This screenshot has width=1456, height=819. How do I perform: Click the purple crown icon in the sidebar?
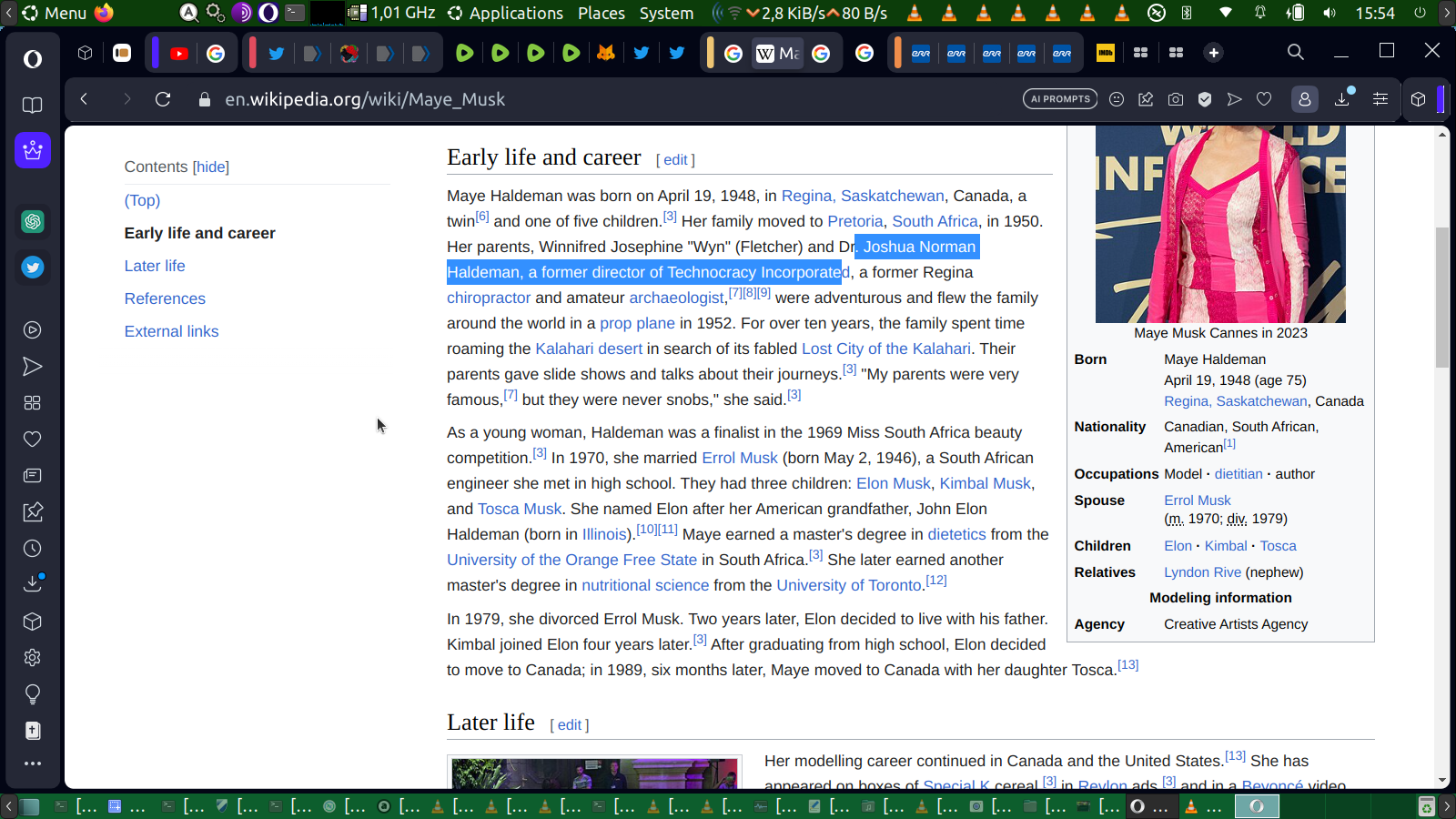[33, 150]
